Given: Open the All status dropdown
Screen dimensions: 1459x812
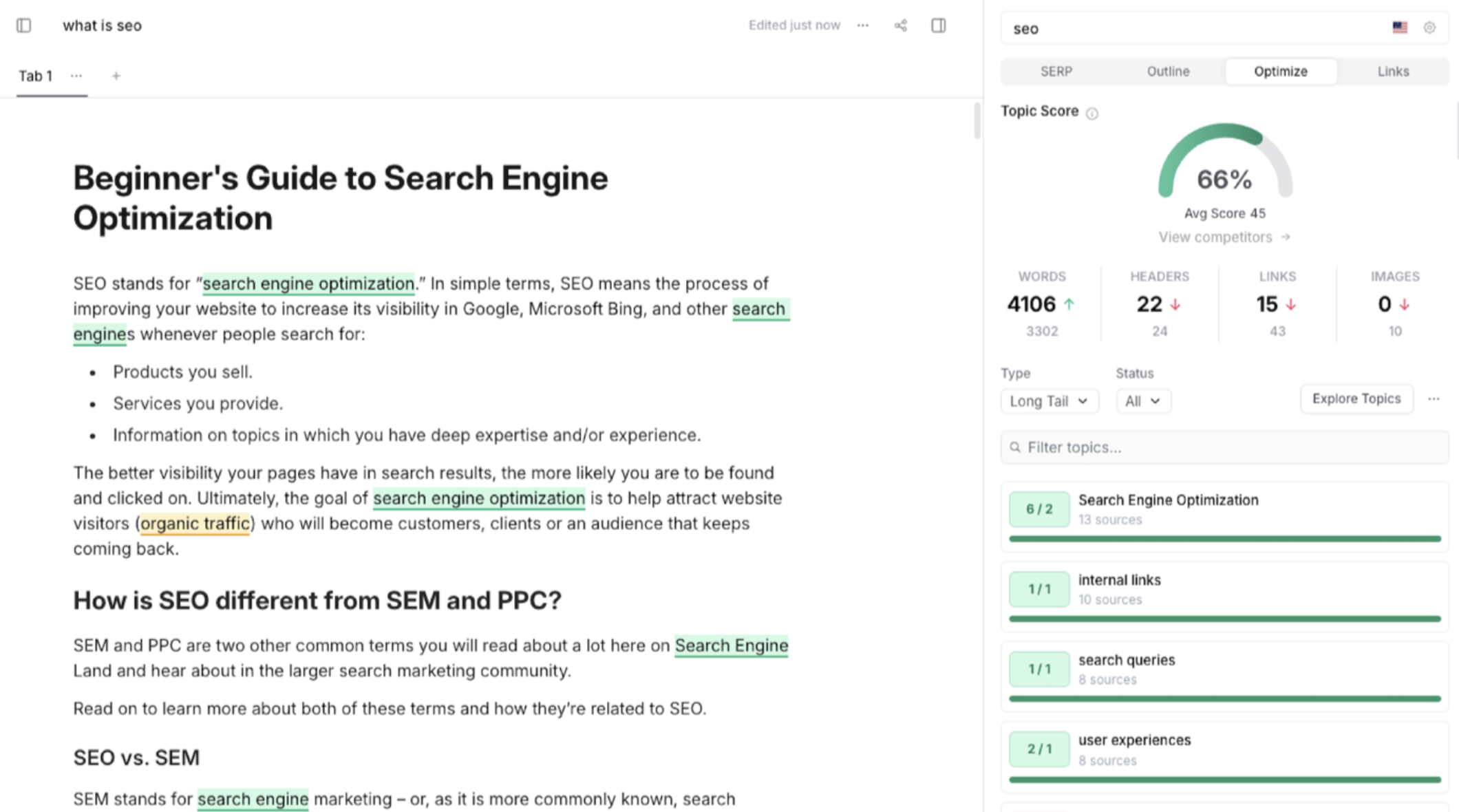Looking at the screenshot, I should [x=1142, y=401].
